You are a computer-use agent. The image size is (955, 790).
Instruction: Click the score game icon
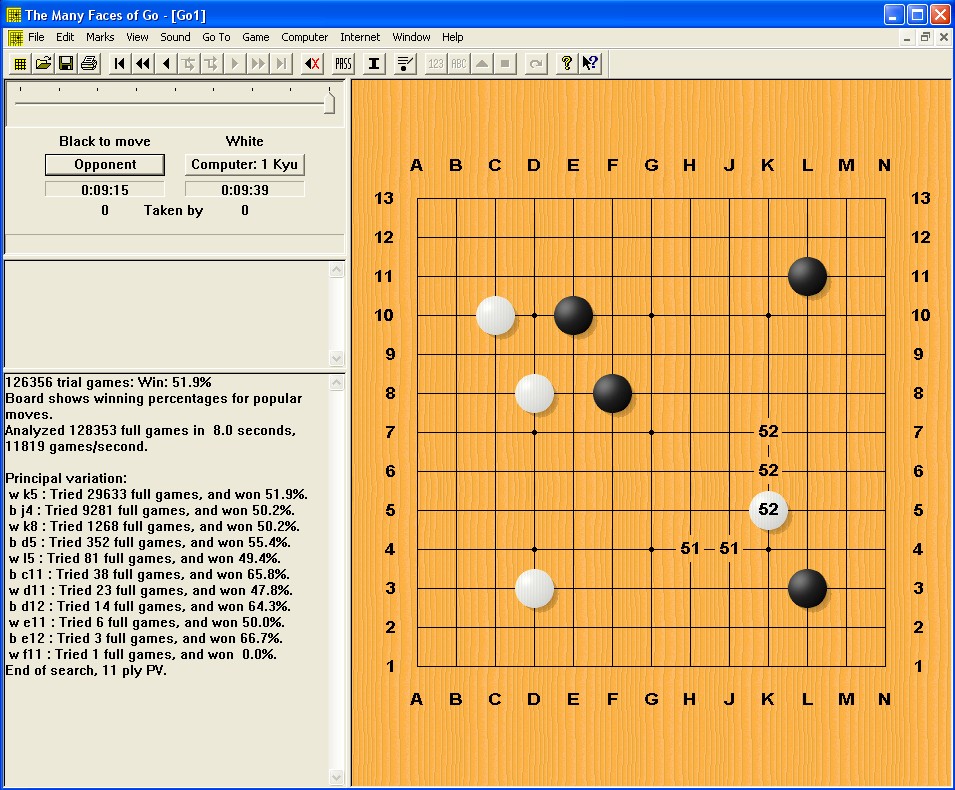pos(405,63)
